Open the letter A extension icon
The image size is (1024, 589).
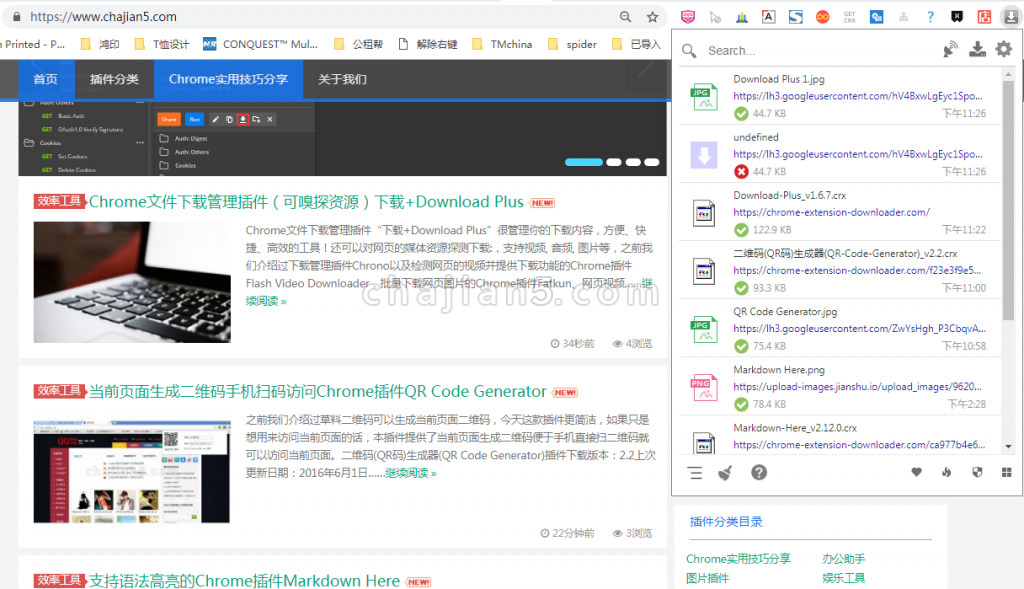click(769, 17)
